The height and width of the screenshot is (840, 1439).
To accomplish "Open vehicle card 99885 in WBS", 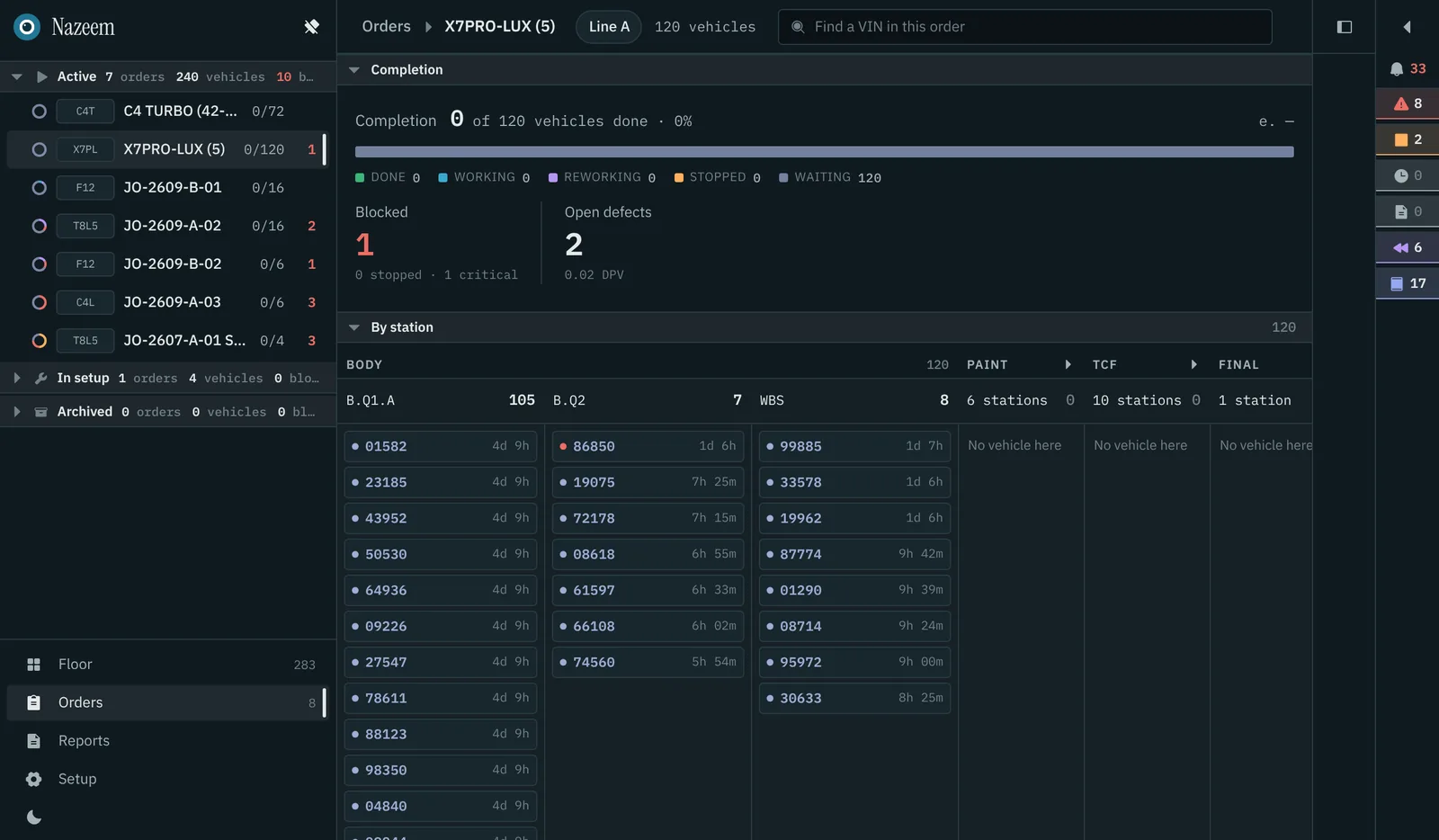I will tap(854, 446).
